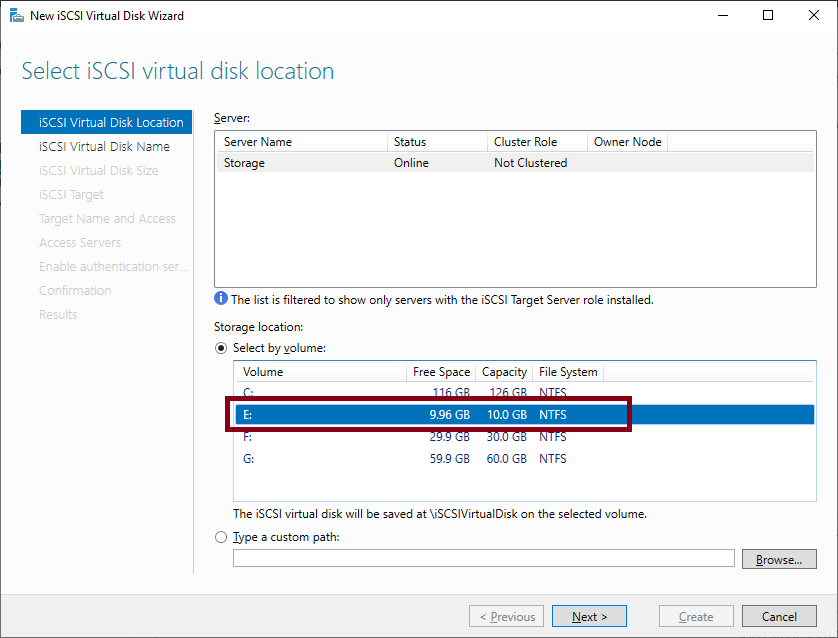Screen dimensions: 838x638
Task: Open iSCSI Virtual Disk Location step
Action: coord(106,122)
